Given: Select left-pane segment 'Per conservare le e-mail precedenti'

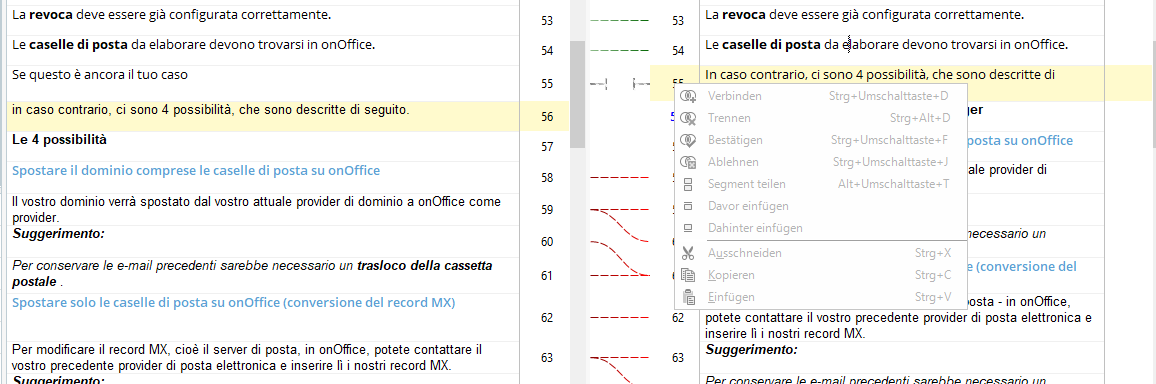Looking at the screenshot, I should pyautogui.click(x=252, y=273).
